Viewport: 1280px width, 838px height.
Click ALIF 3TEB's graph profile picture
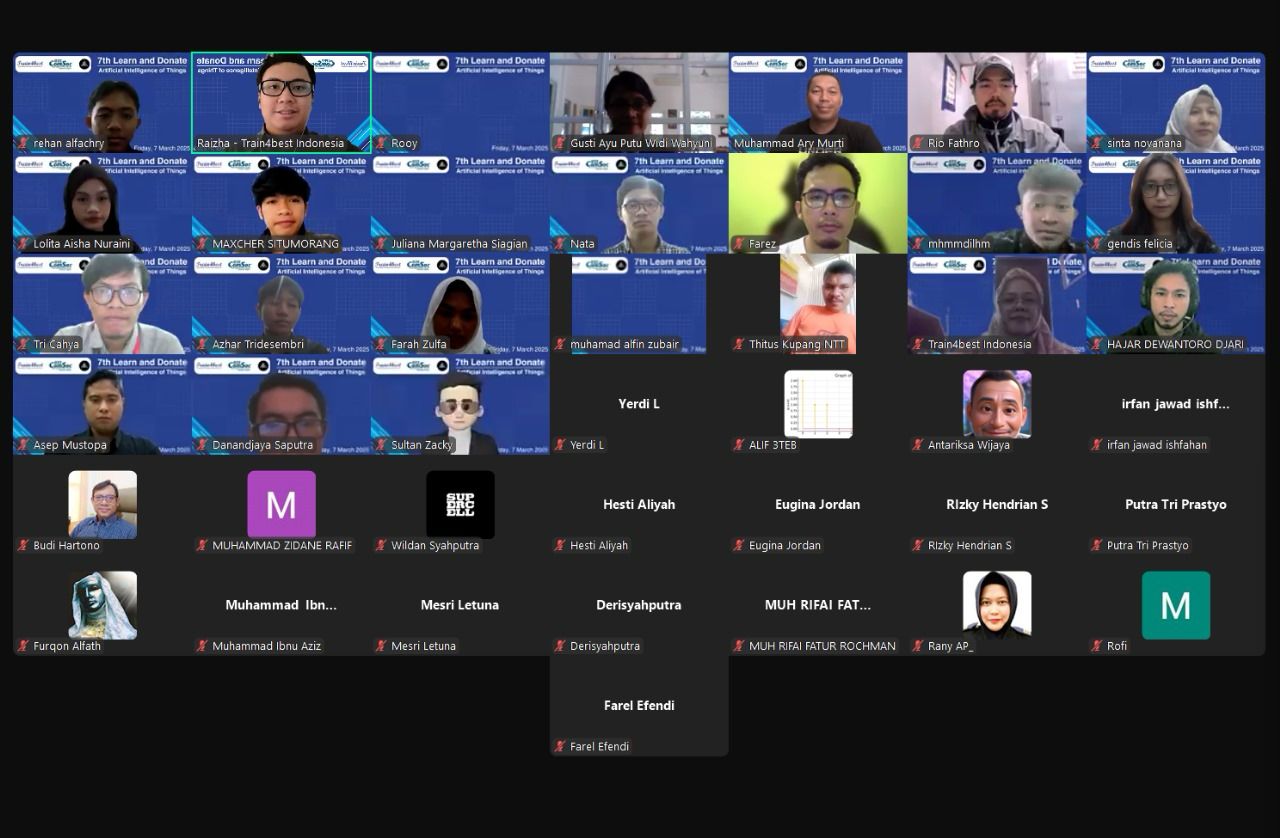818,404
